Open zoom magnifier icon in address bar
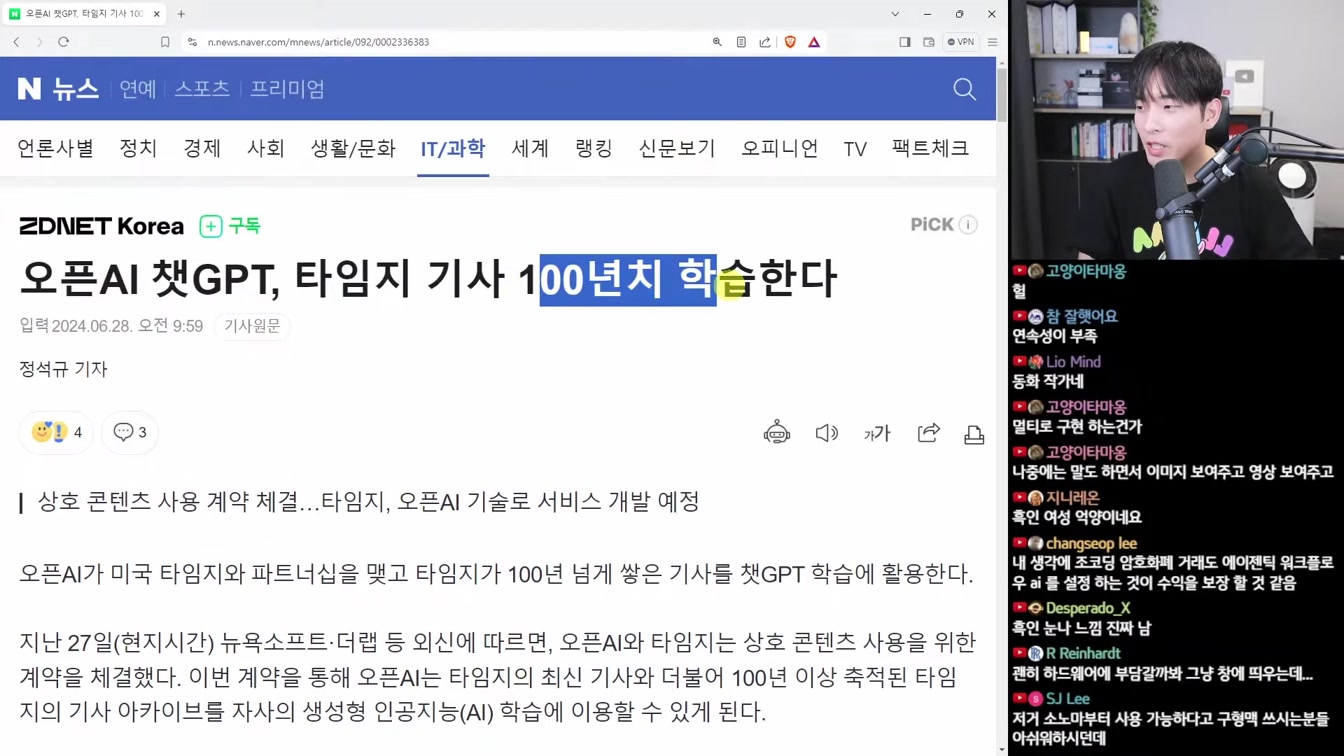The width and height of the screenshot is (1344, 756). 717,42
